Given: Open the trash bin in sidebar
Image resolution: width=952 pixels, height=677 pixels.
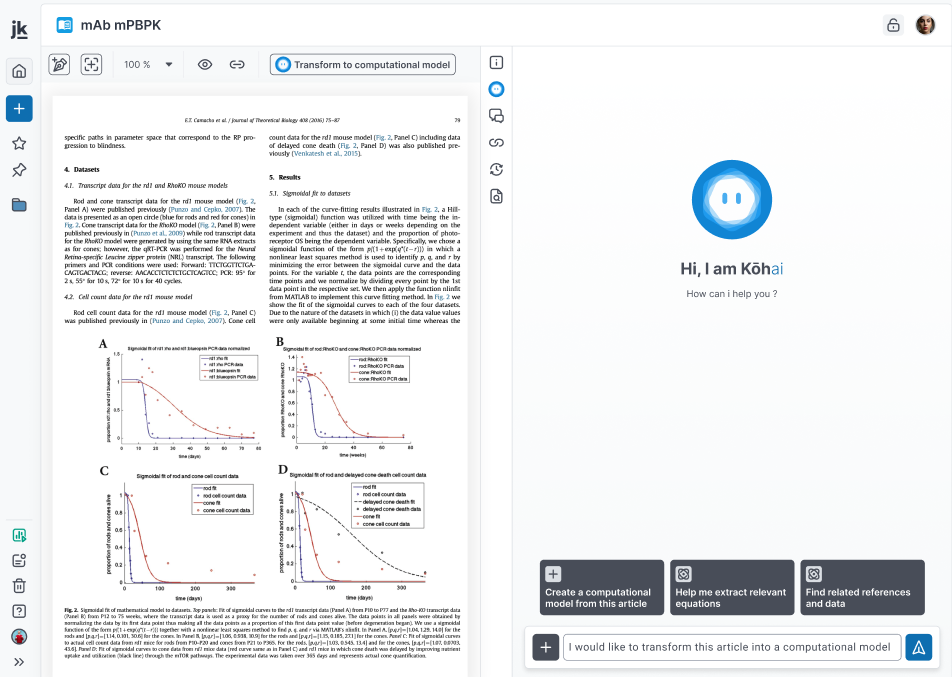Looking at the screenshot, I should 19,586.
